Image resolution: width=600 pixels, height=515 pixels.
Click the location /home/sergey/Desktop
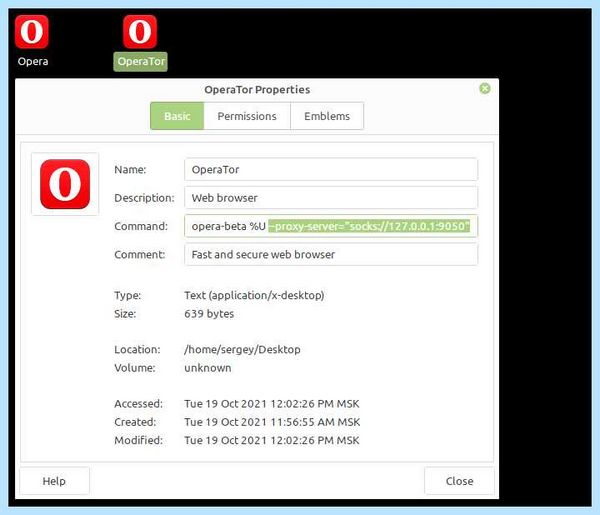[x=242, y=350]
